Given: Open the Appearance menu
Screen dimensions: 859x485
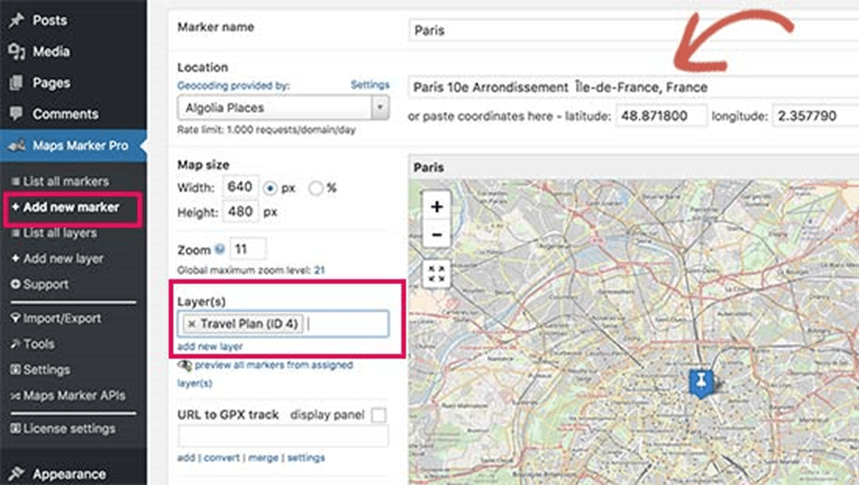Looking at the screenshot, I should 69,473.
